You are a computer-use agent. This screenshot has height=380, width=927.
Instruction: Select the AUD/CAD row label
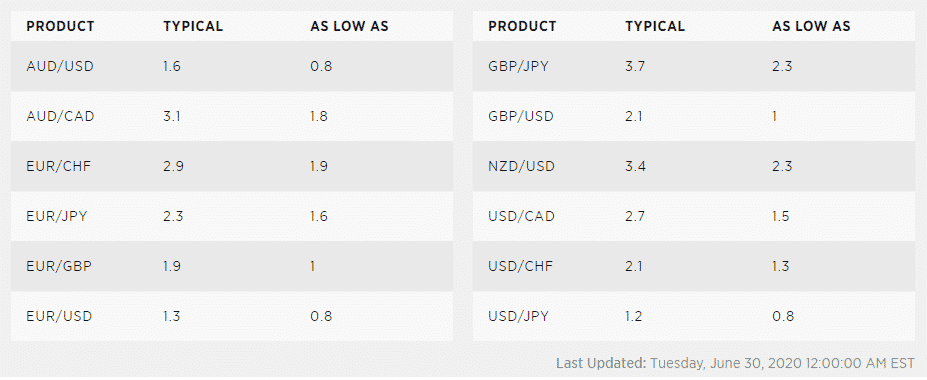tap(60, 116)
